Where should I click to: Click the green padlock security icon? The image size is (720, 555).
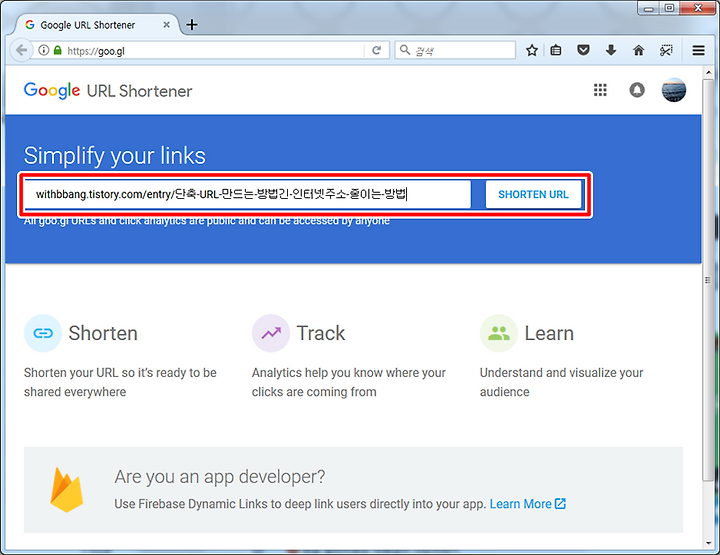[57, 50]
